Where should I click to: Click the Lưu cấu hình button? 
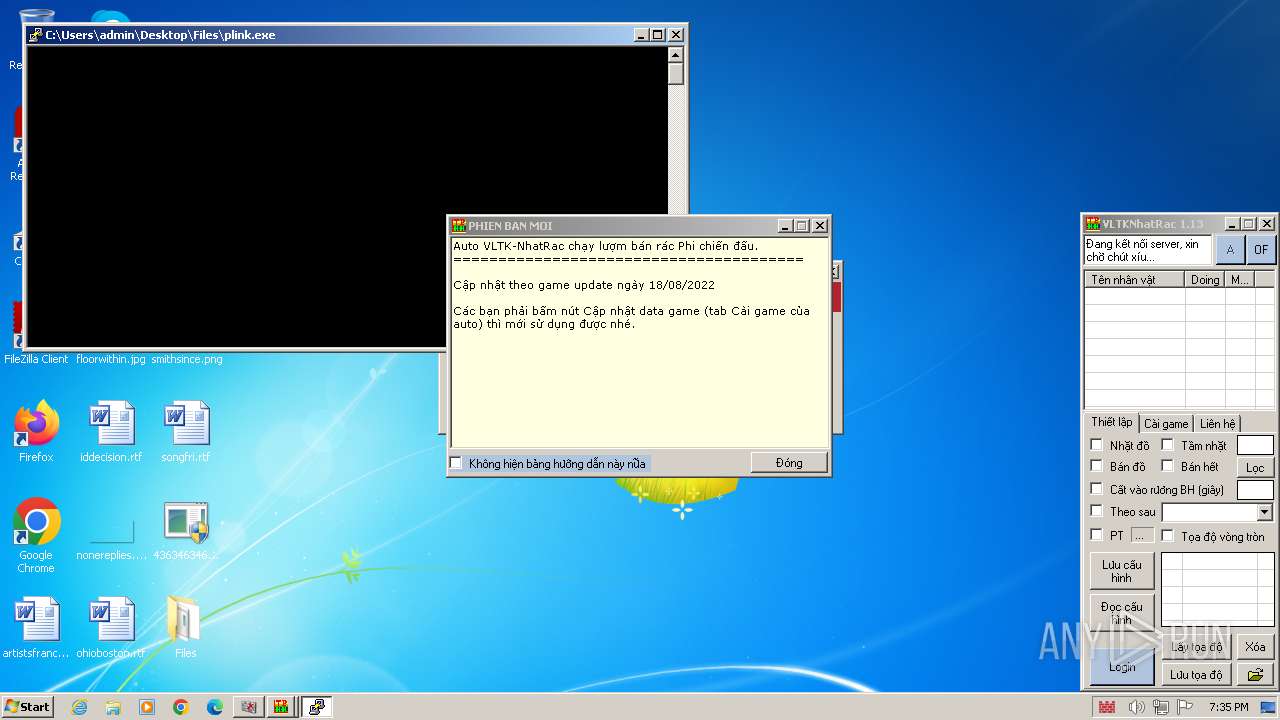point(1122,571)
